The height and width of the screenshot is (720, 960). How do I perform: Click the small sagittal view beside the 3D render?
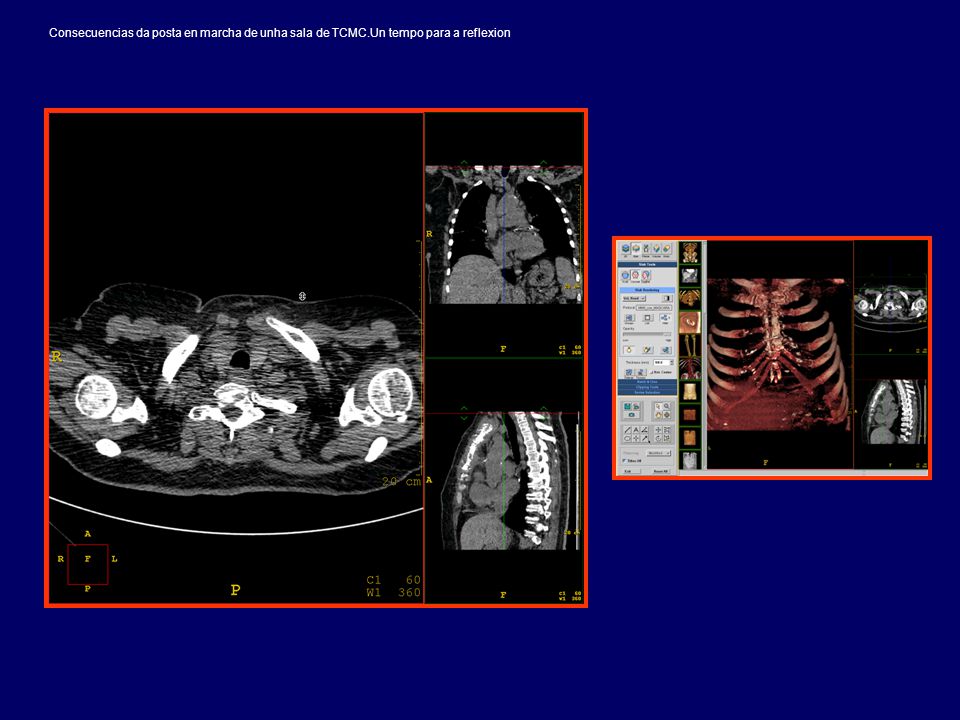coord(895,411)
